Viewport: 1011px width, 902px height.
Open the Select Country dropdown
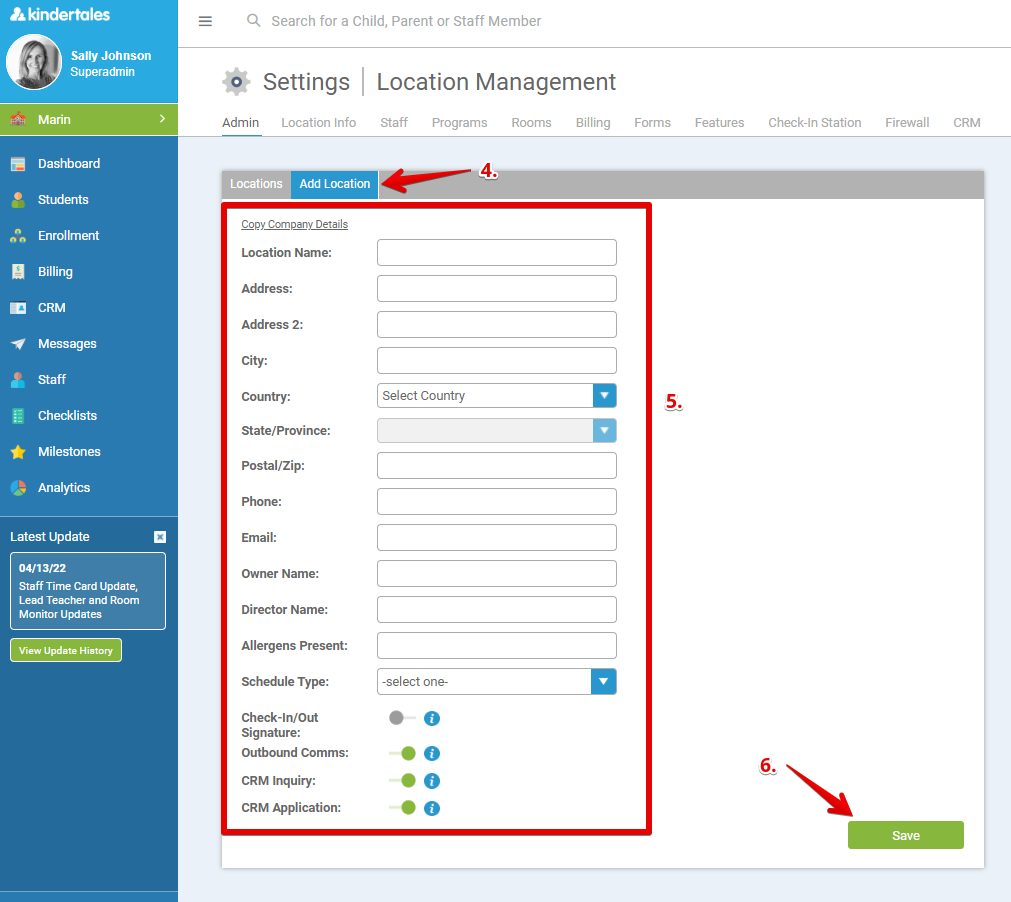pyautogui.click(x=604, y=396)
